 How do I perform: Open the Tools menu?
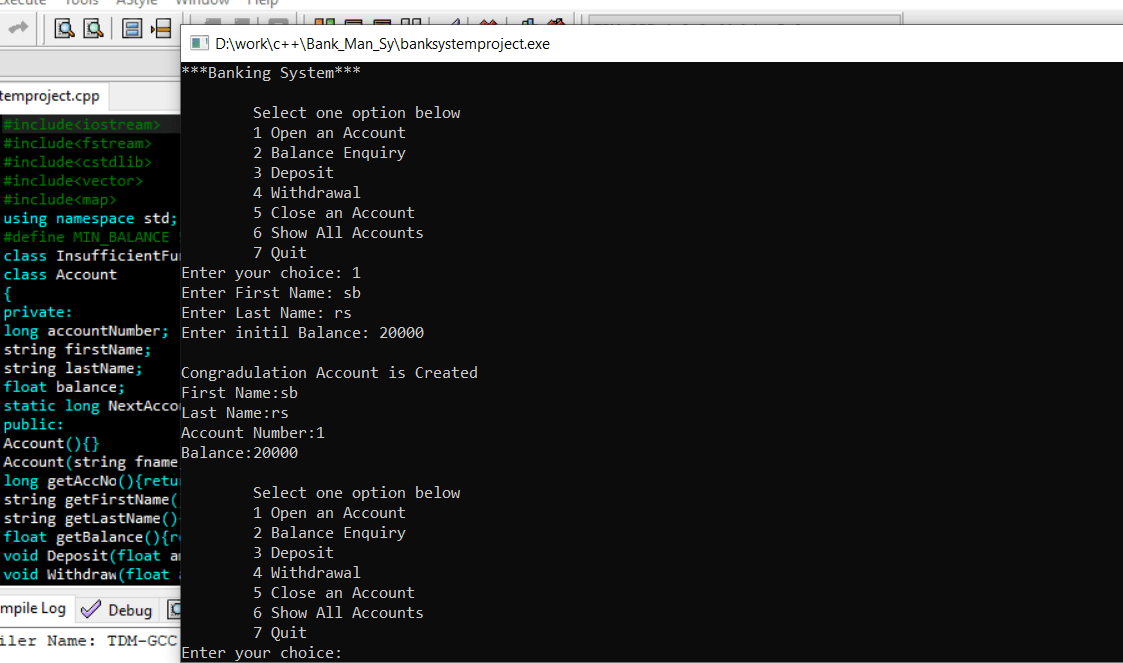[82, 4]
